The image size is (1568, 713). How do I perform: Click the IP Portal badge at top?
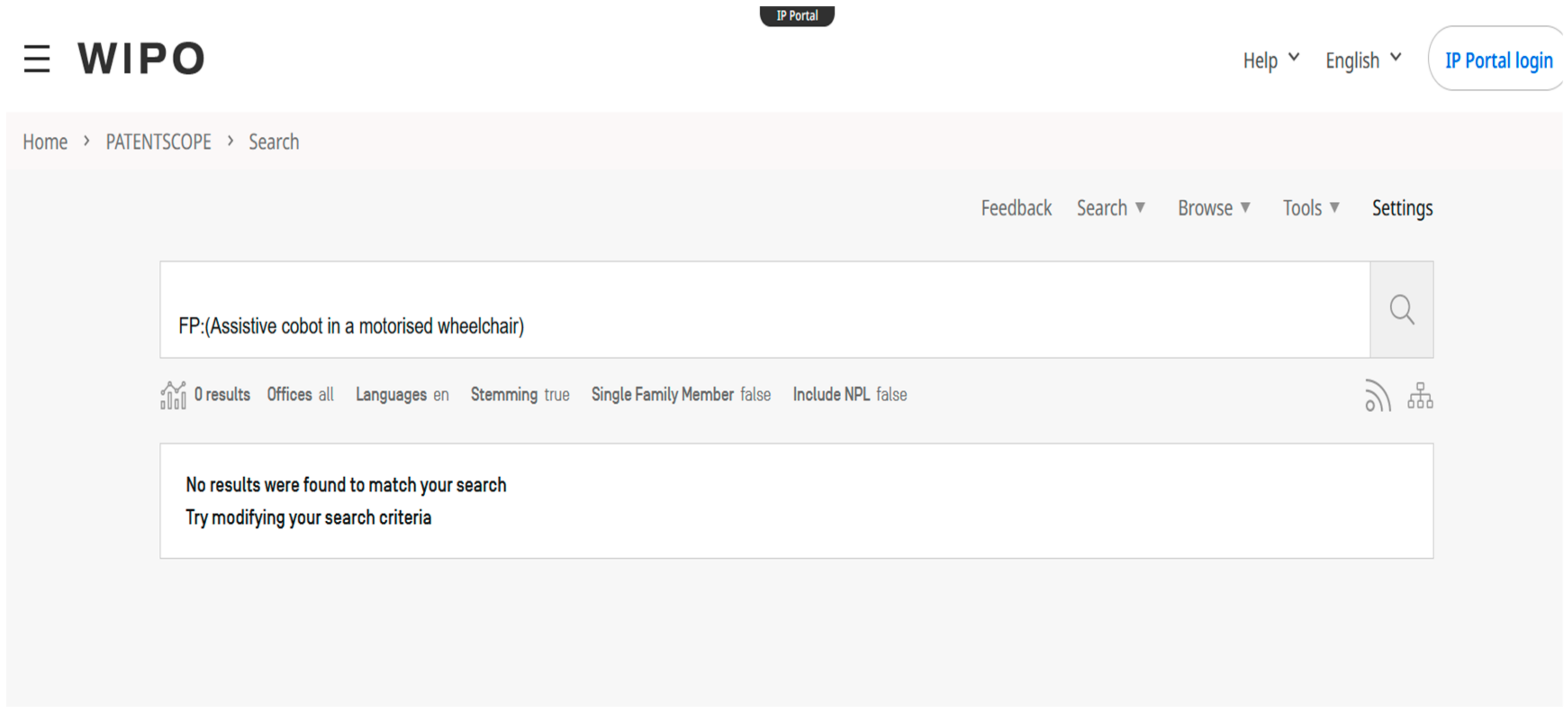pos(796,15)
